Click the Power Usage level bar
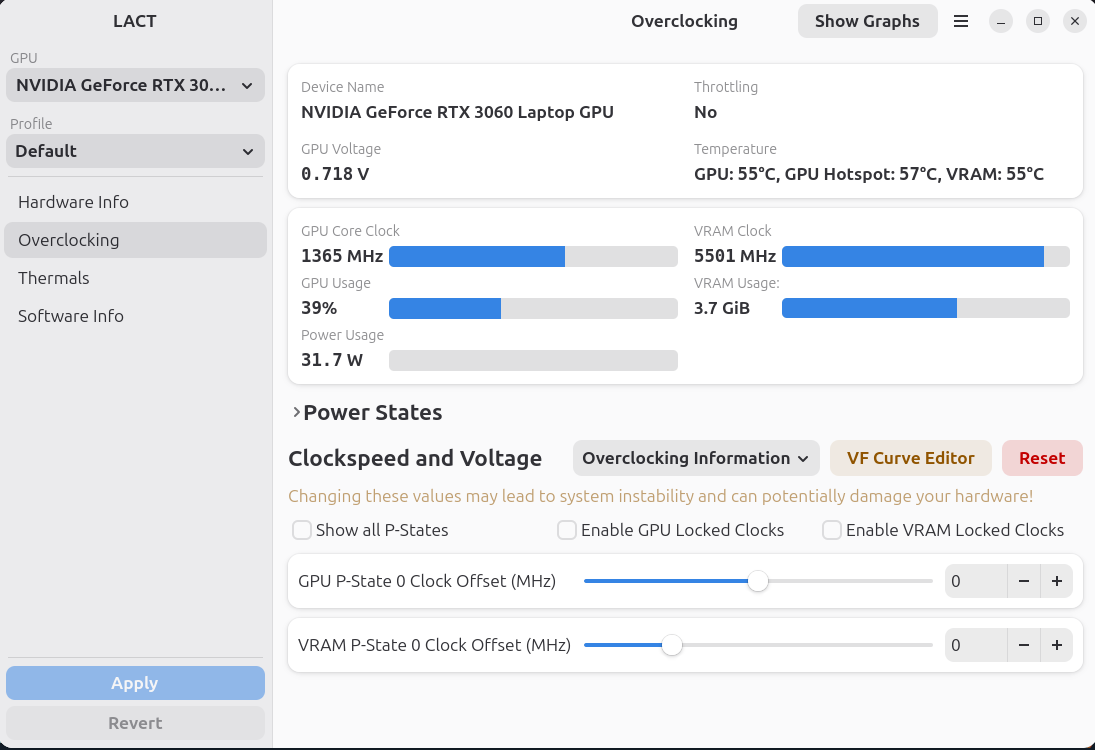Image resolution: width=1095 pixels, height=750 pixels. pyautogui.click(x=533, y=360)
